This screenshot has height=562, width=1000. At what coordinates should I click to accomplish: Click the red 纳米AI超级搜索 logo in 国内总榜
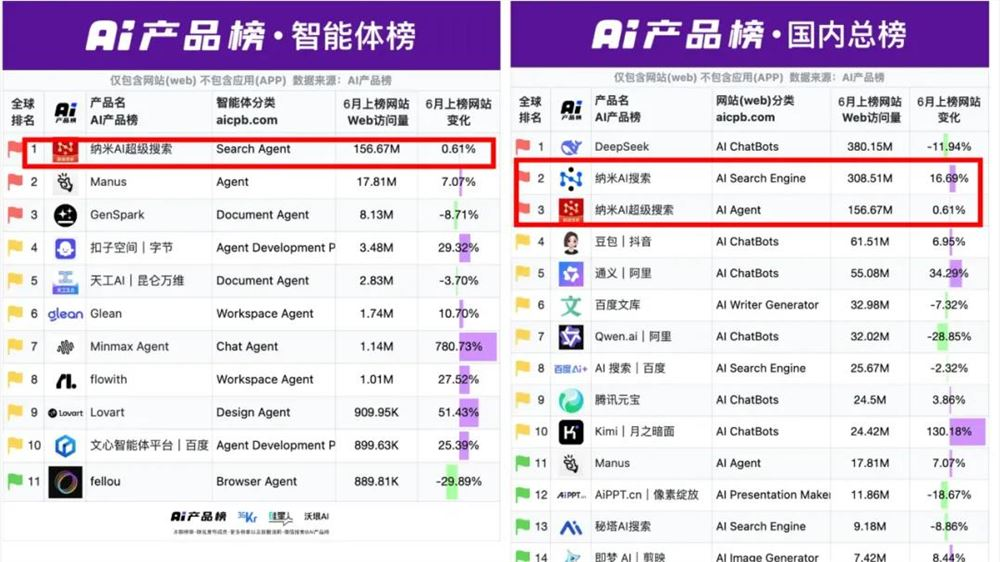pos(571,211)
